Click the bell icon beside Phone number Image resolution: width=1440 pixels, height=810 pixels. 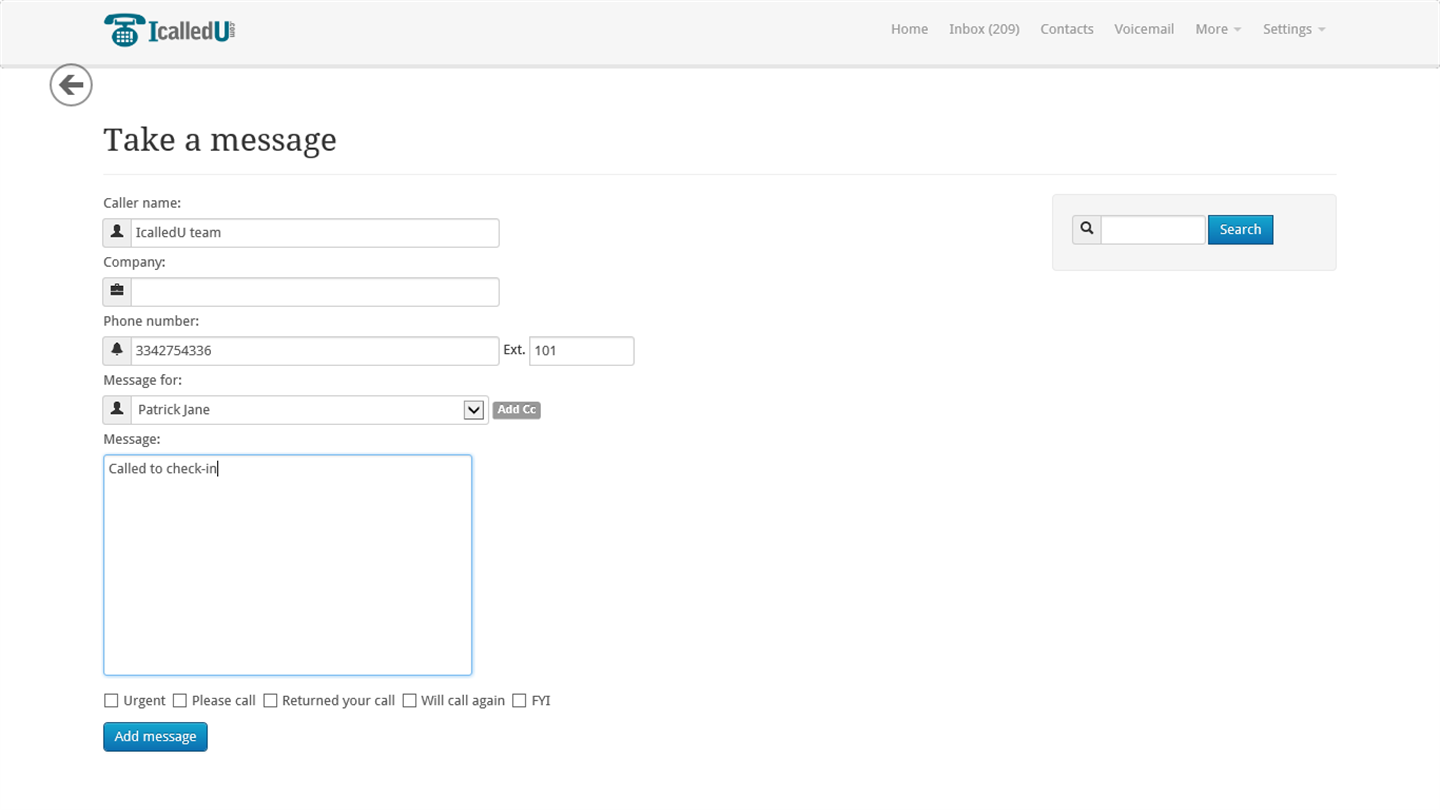click(x=117, y=351)
